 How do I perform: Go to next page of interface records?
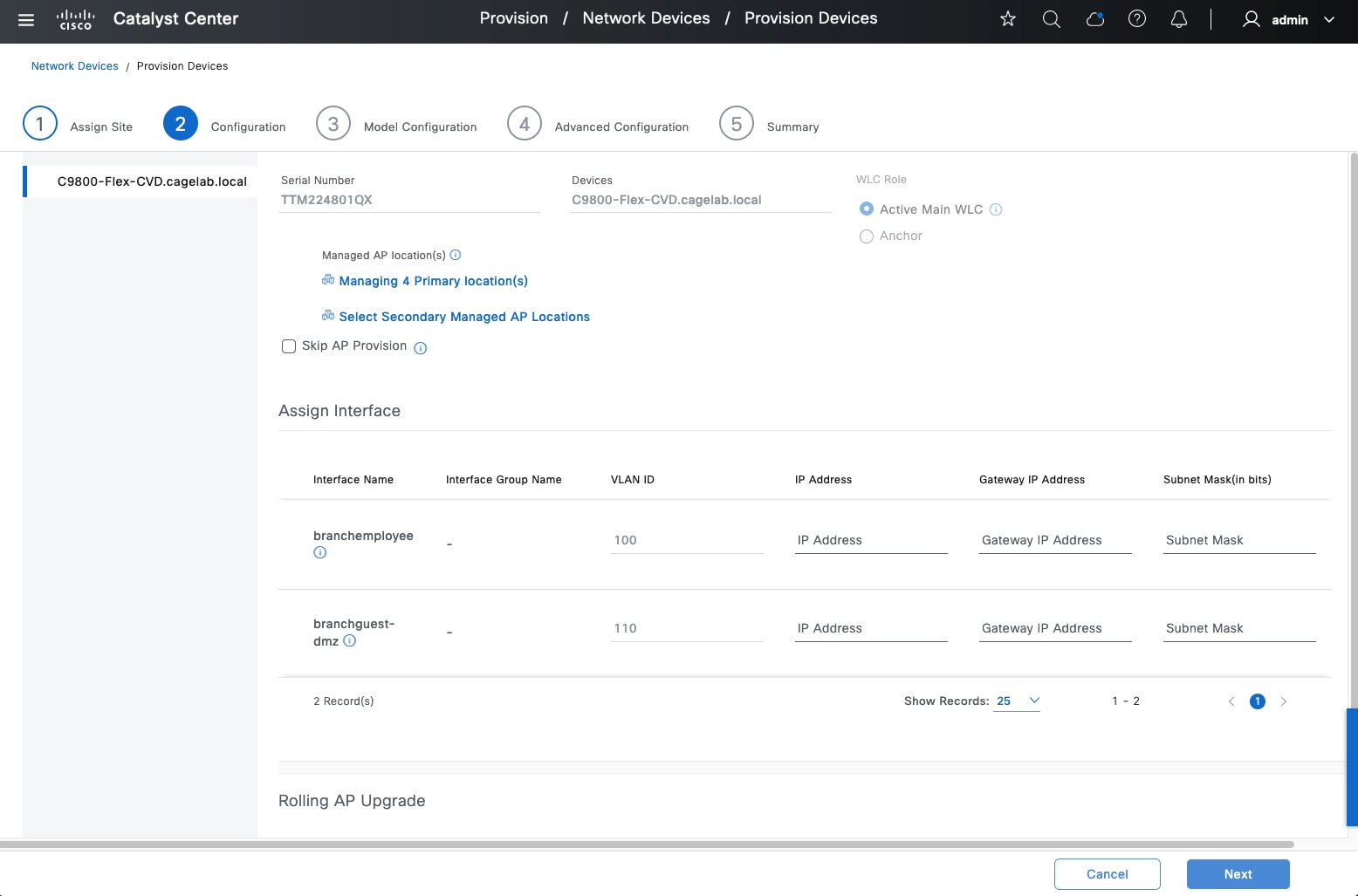click(x=1284, y=701)
